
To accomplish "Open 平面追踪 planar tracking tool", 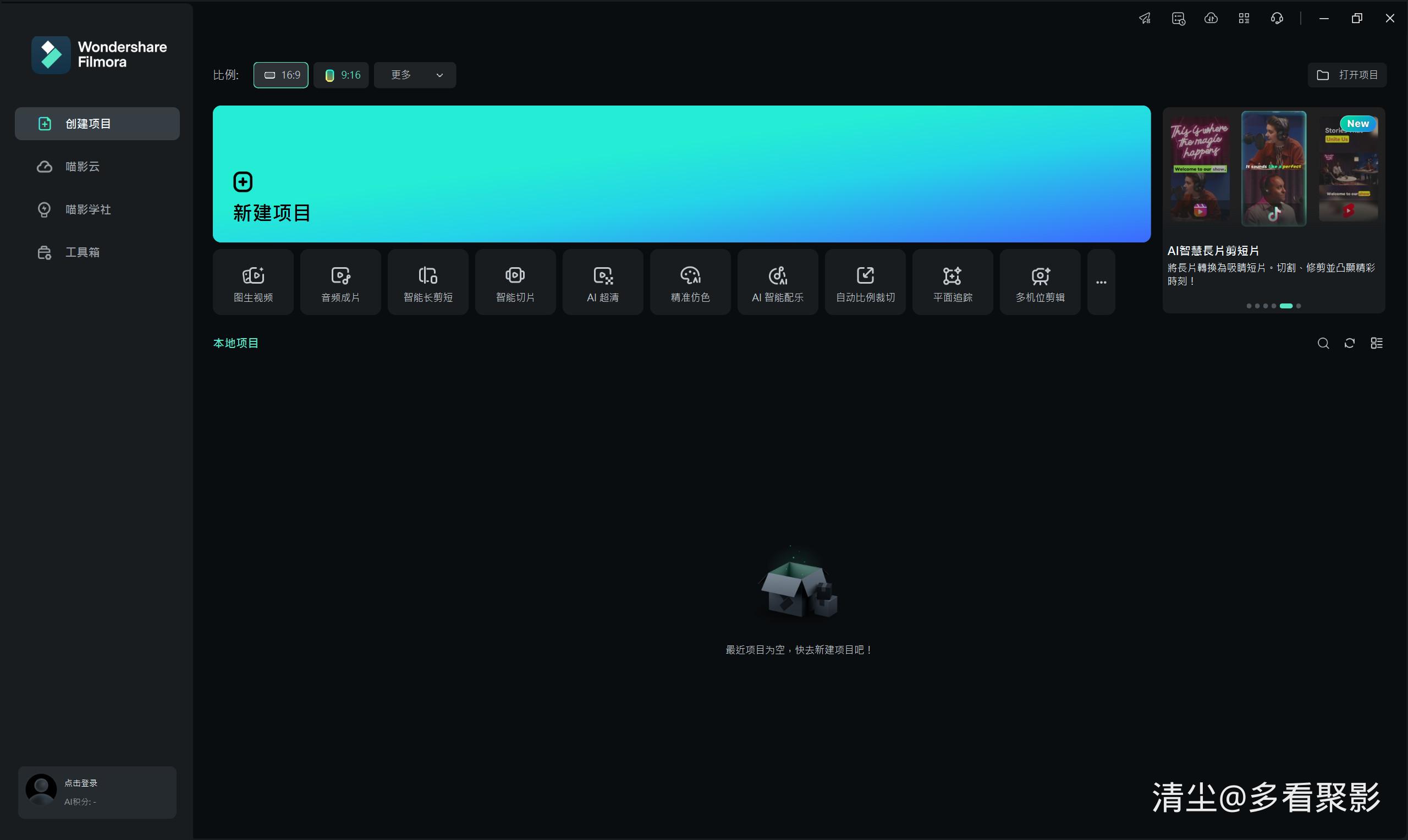I will point(952,282).
